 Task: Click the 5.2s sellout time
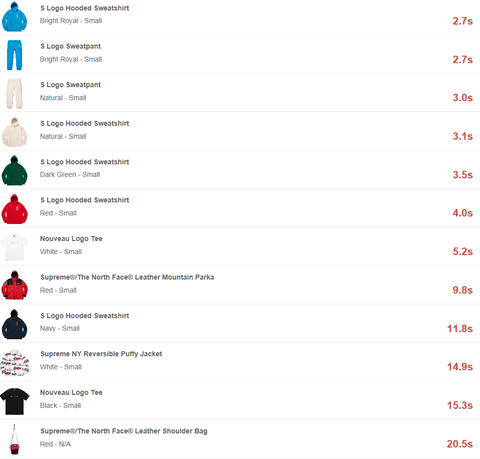(x=462, y=251)
